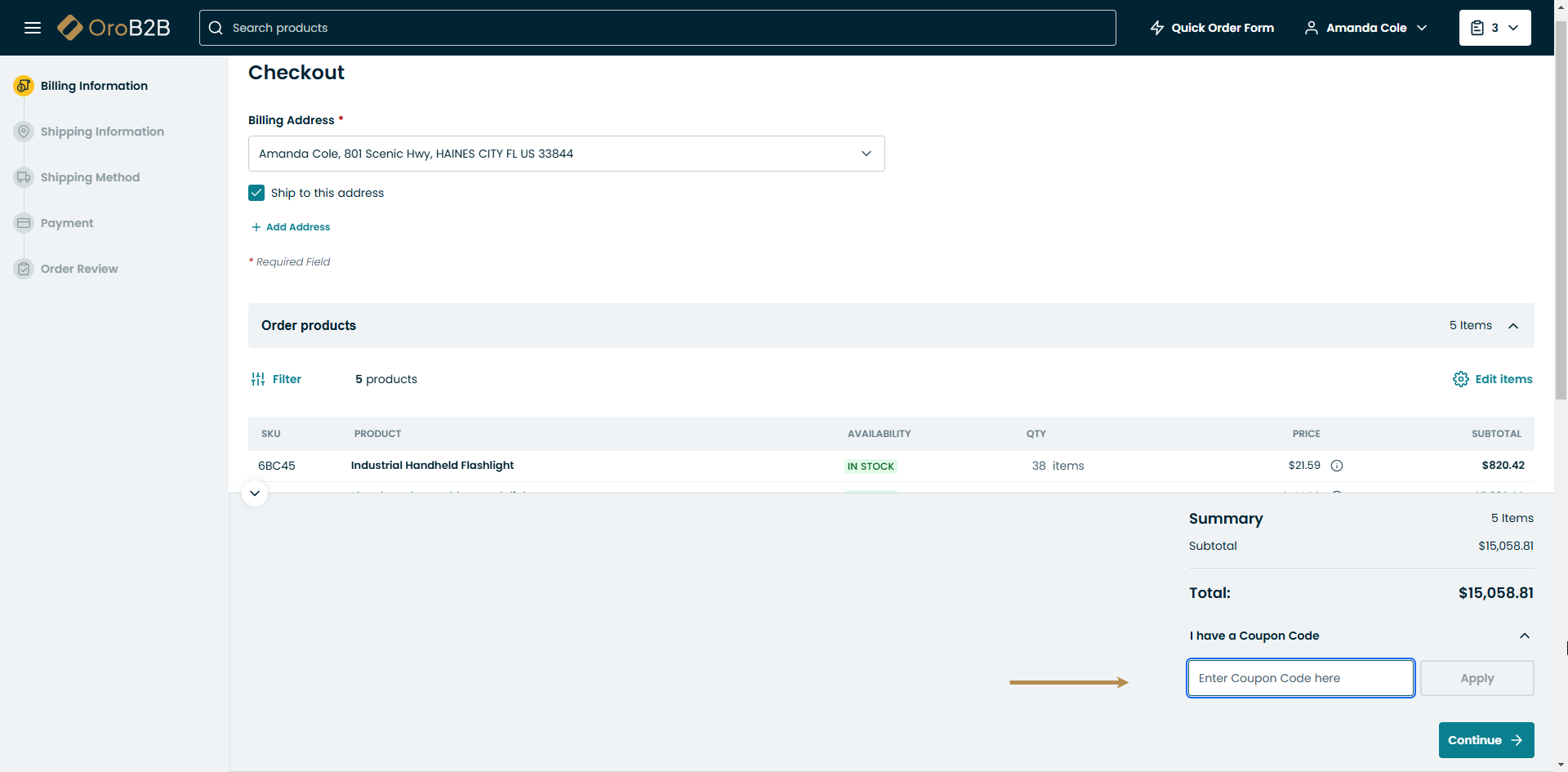Screen dimensions: 1568x772
Task: Click the Edit items link
Action: pyautogui.click(x=1493, y=379)
